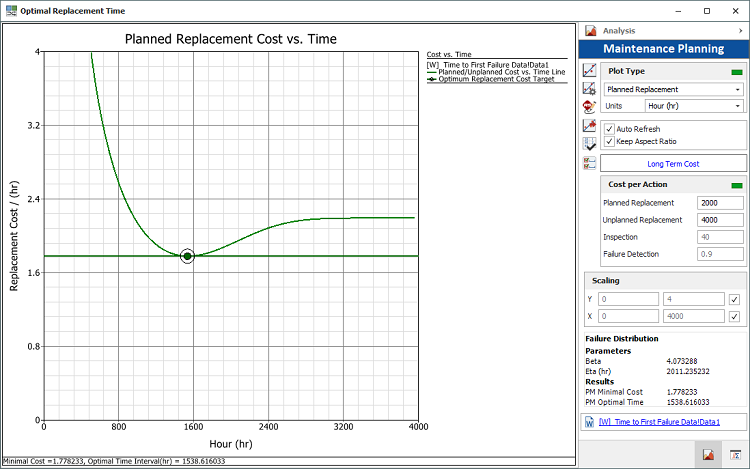This screenshot has height=469, width=750.
Task: Click the redraw plot icon
Action: pyautogui.click(x=590, y=71)
